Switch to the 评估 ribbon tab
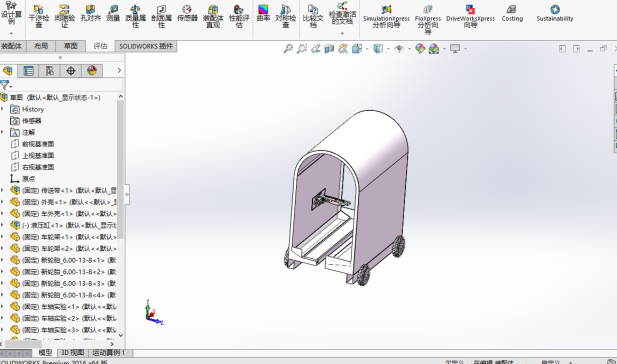This screenshot has width=617, height=364. (x=100, y=46)
